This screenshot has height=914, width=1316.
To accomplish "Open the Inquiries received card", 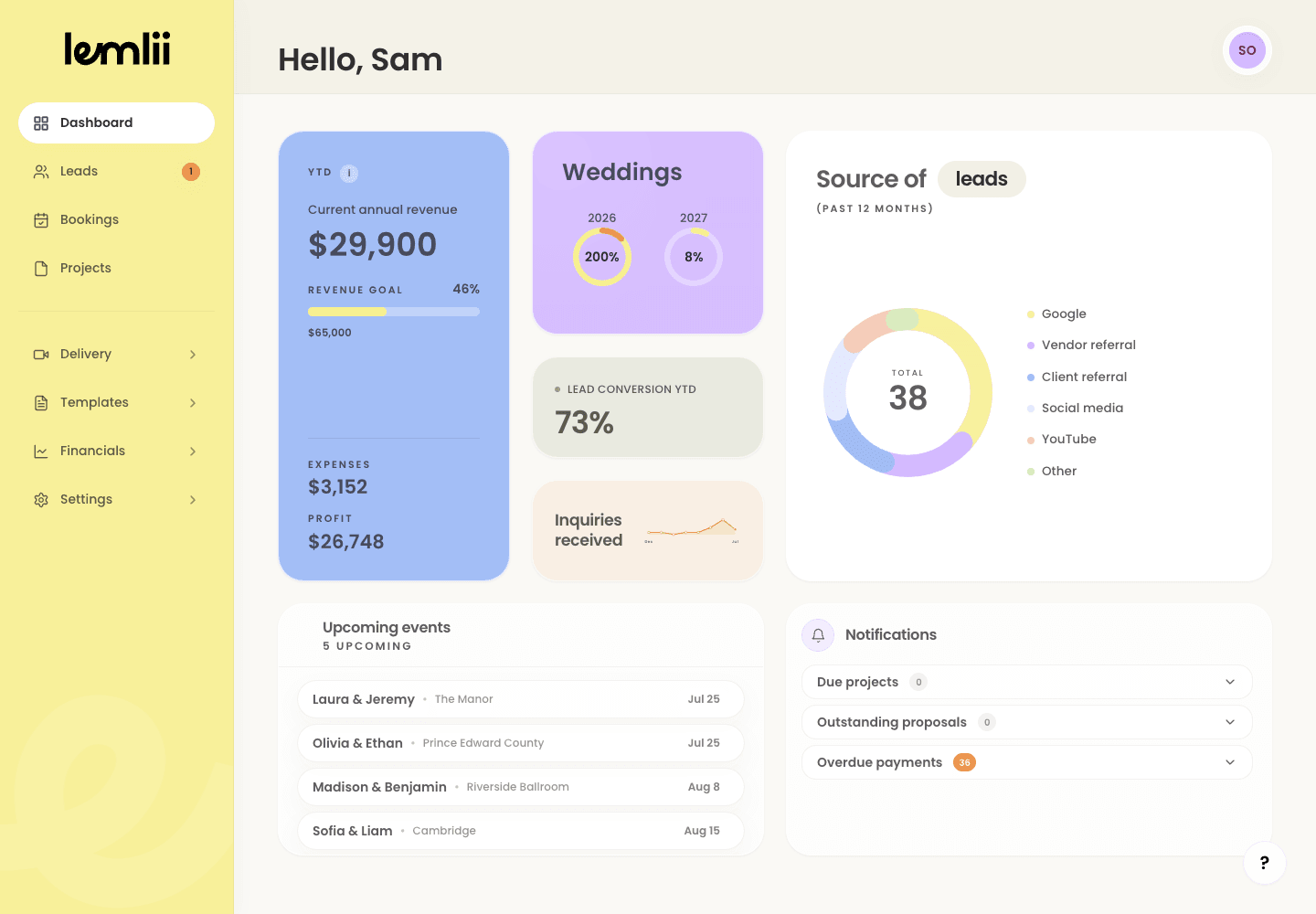I will [x=648, y=531].
